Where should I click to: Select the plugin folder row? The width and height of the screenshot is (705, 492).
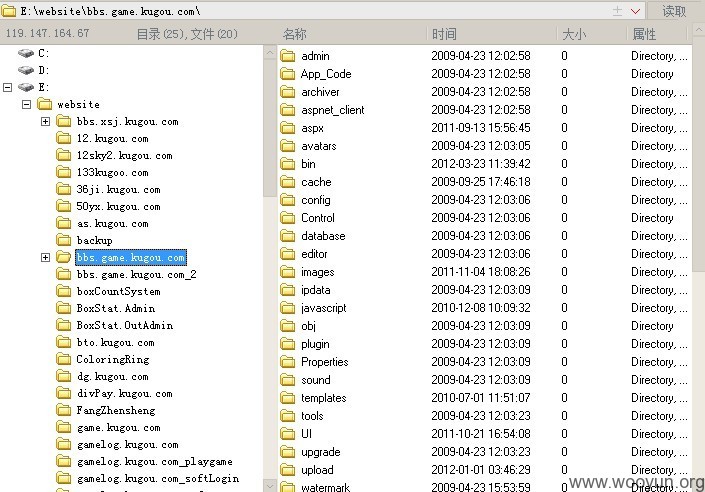coord(484,344)
